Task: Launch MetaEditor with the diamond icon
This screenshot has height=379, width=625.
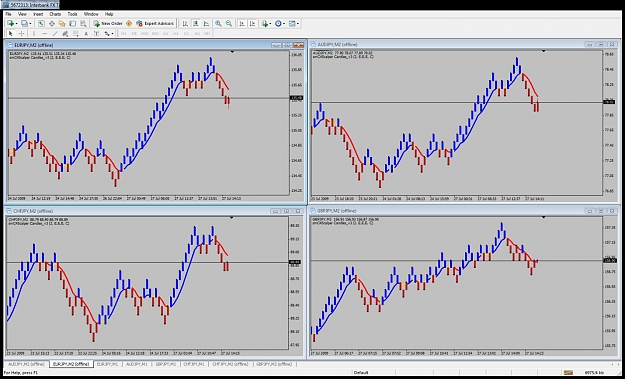Action: point(129,24)
